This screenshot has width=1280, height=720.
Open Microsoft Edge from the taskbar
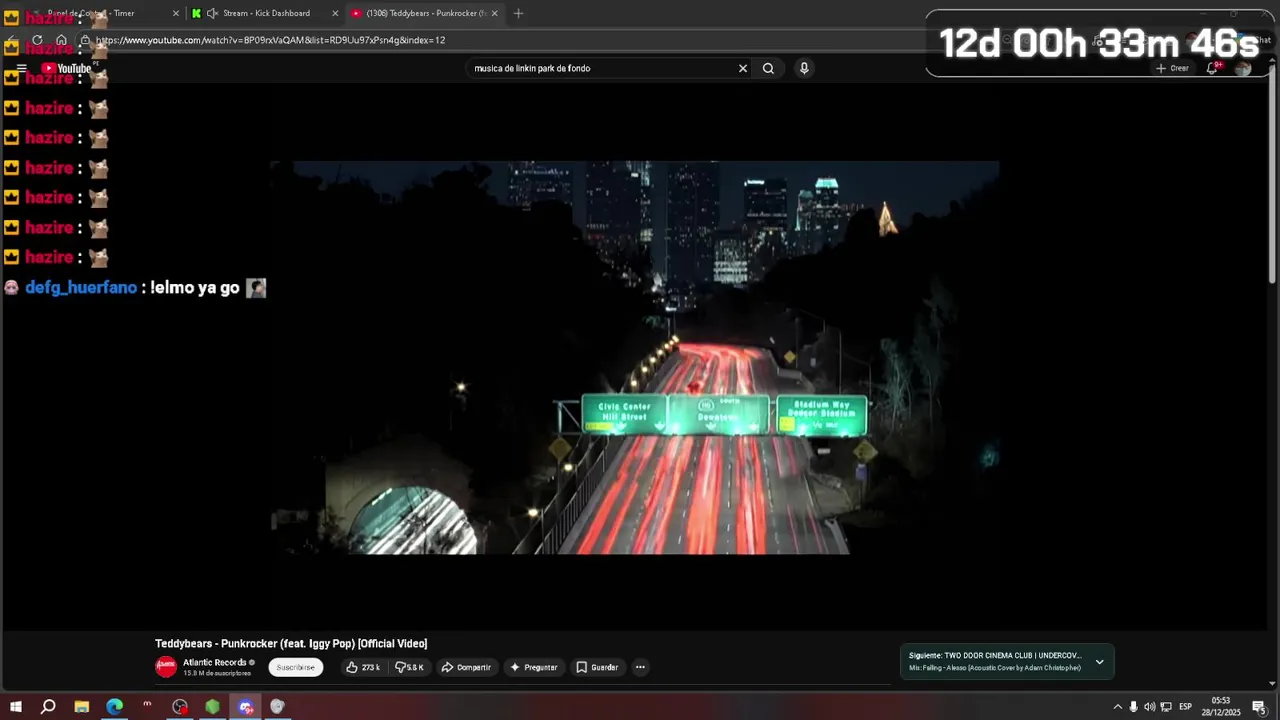(x=115, y=707)
